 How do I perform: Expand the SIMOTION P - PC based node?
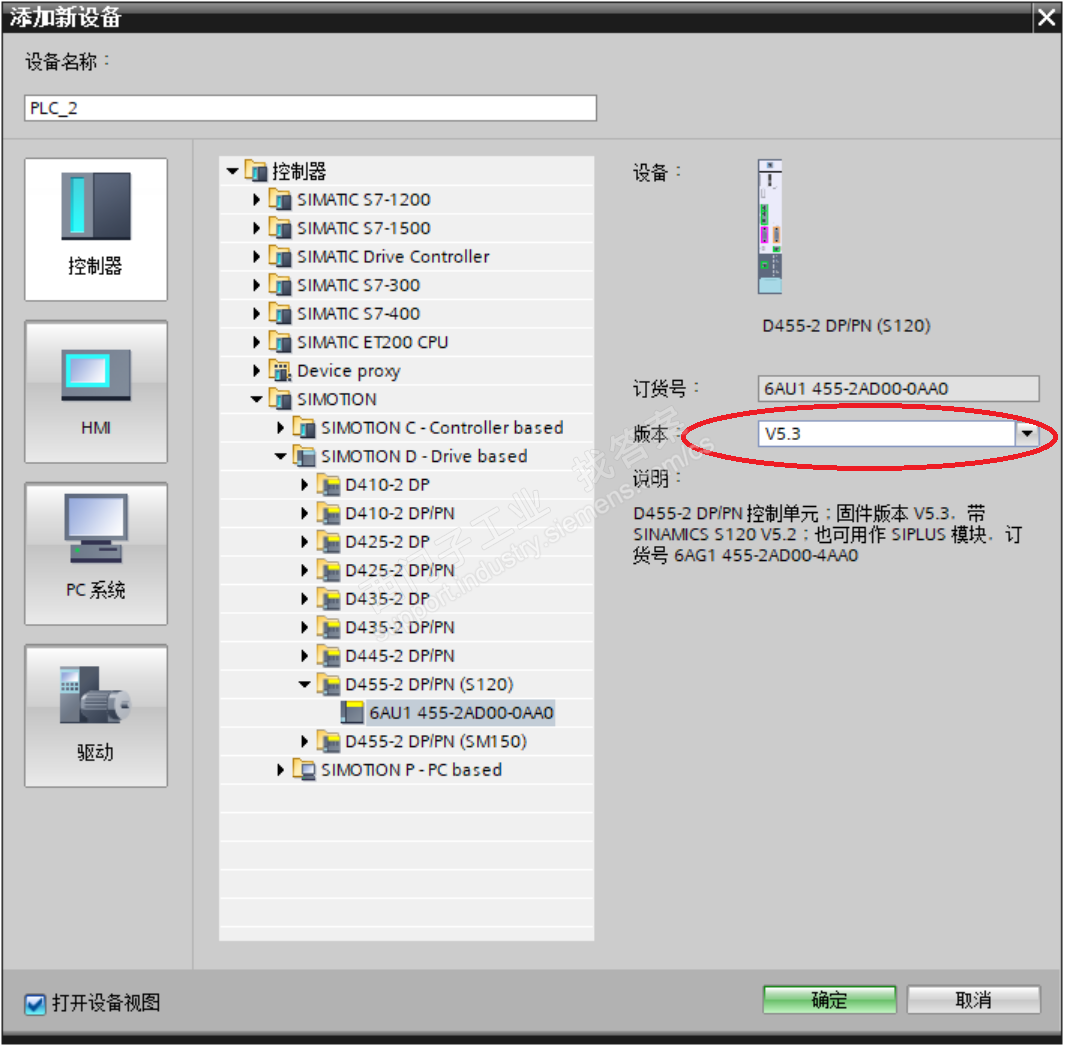(x=280, y=770)
